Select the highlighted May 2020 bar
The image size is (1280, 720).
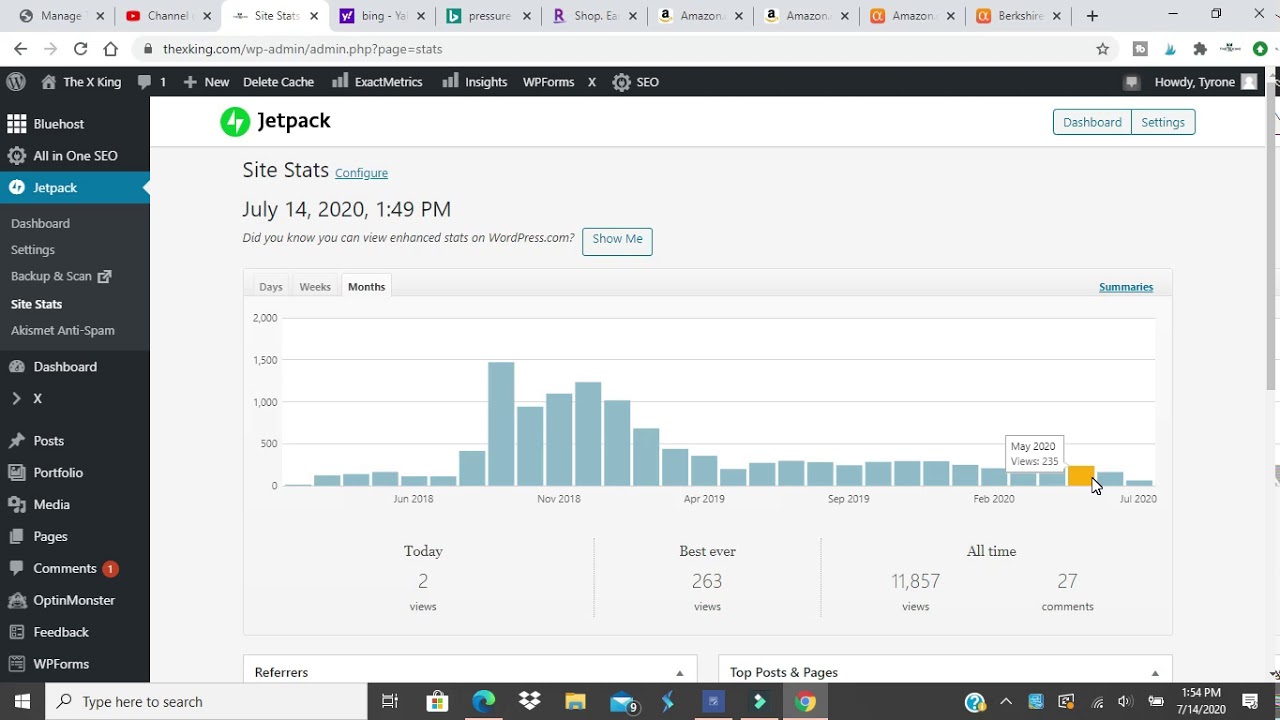(x=1081, y=476)
